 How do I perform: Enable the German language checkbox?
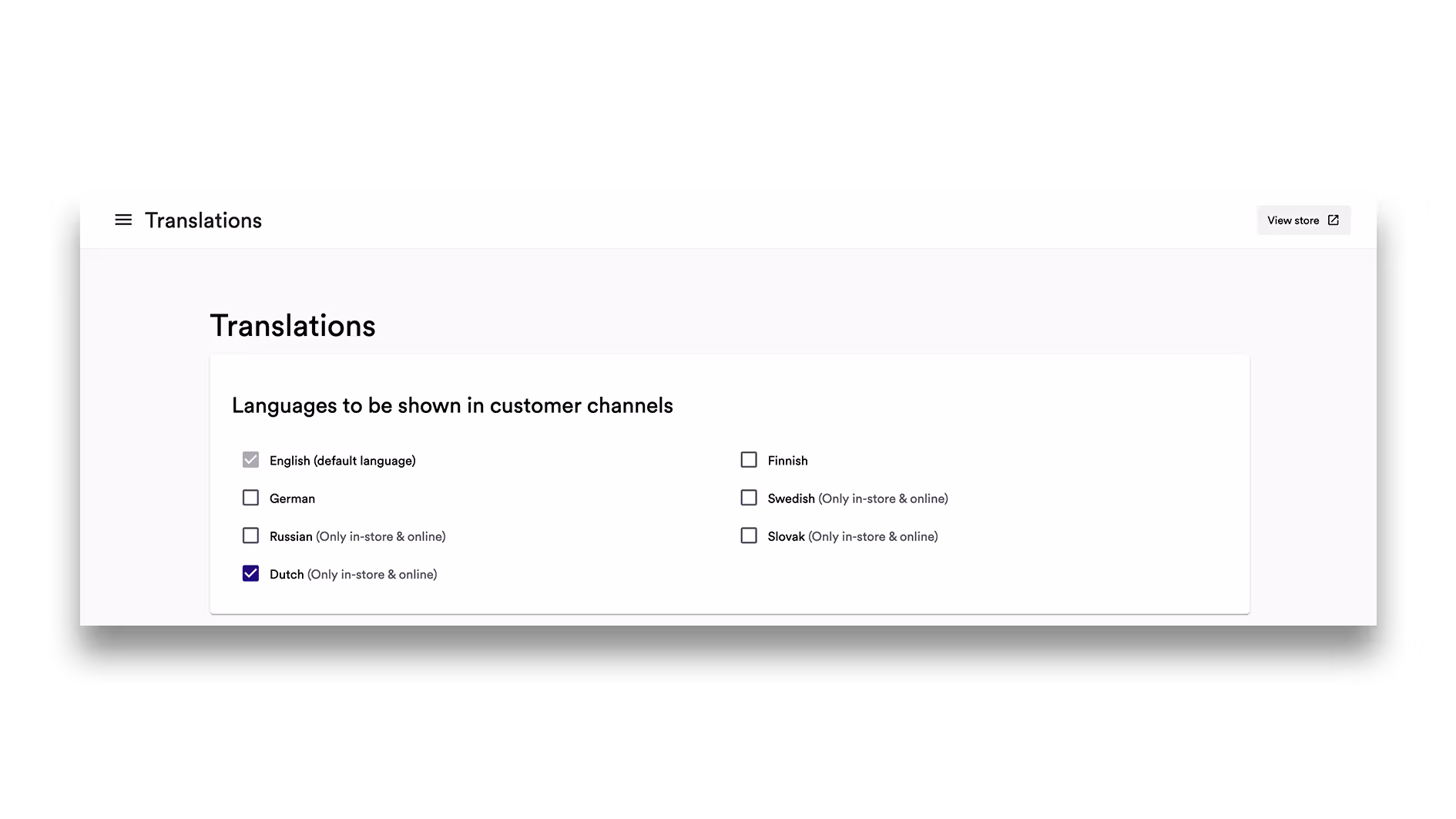pyautogui.click(x=250, y=498)
